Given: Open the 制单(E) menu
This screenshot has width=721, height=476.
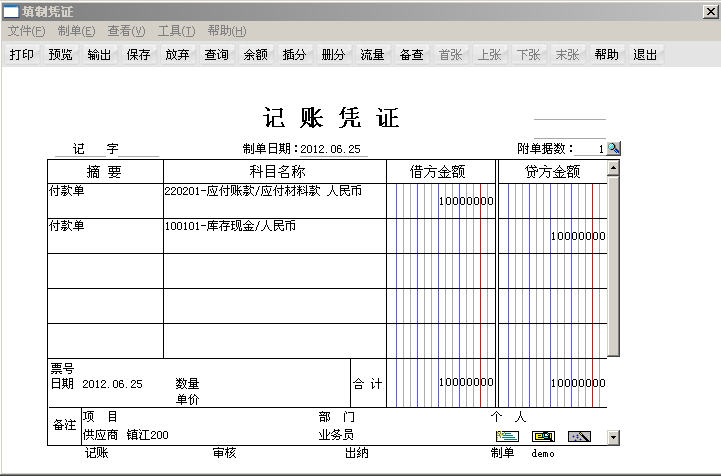Looking at the screenshot, I should 76,31.
